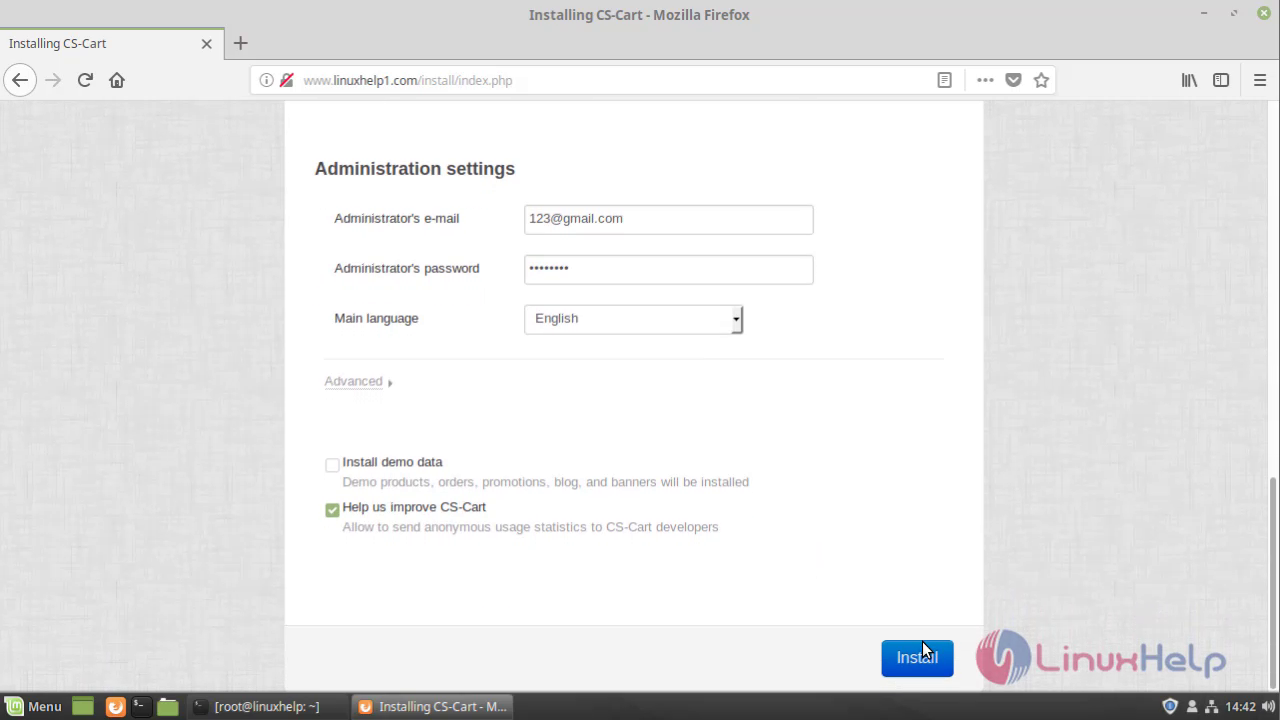Reload the current page
1280x720 pixels.
pos(85,80)
